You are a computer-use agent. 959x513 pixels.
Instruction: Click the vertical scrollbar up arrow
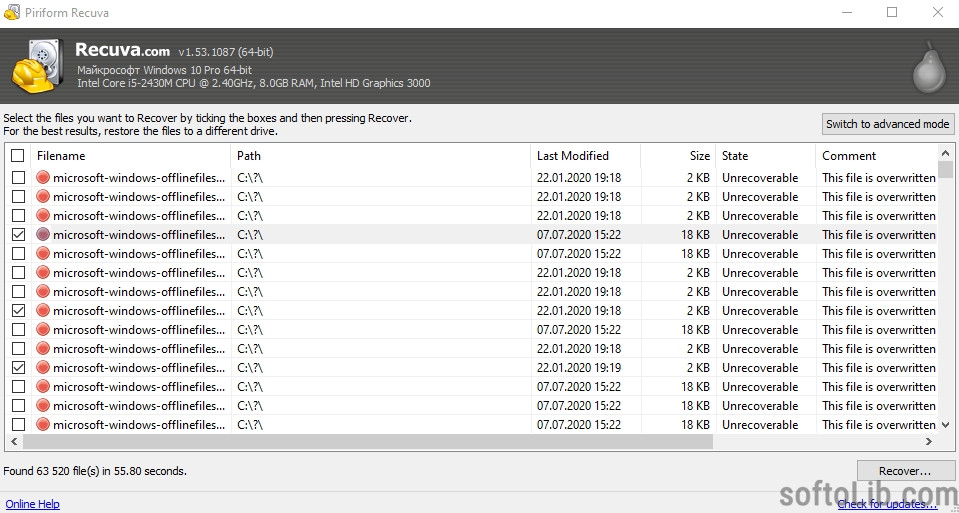(x=946, y=153)
